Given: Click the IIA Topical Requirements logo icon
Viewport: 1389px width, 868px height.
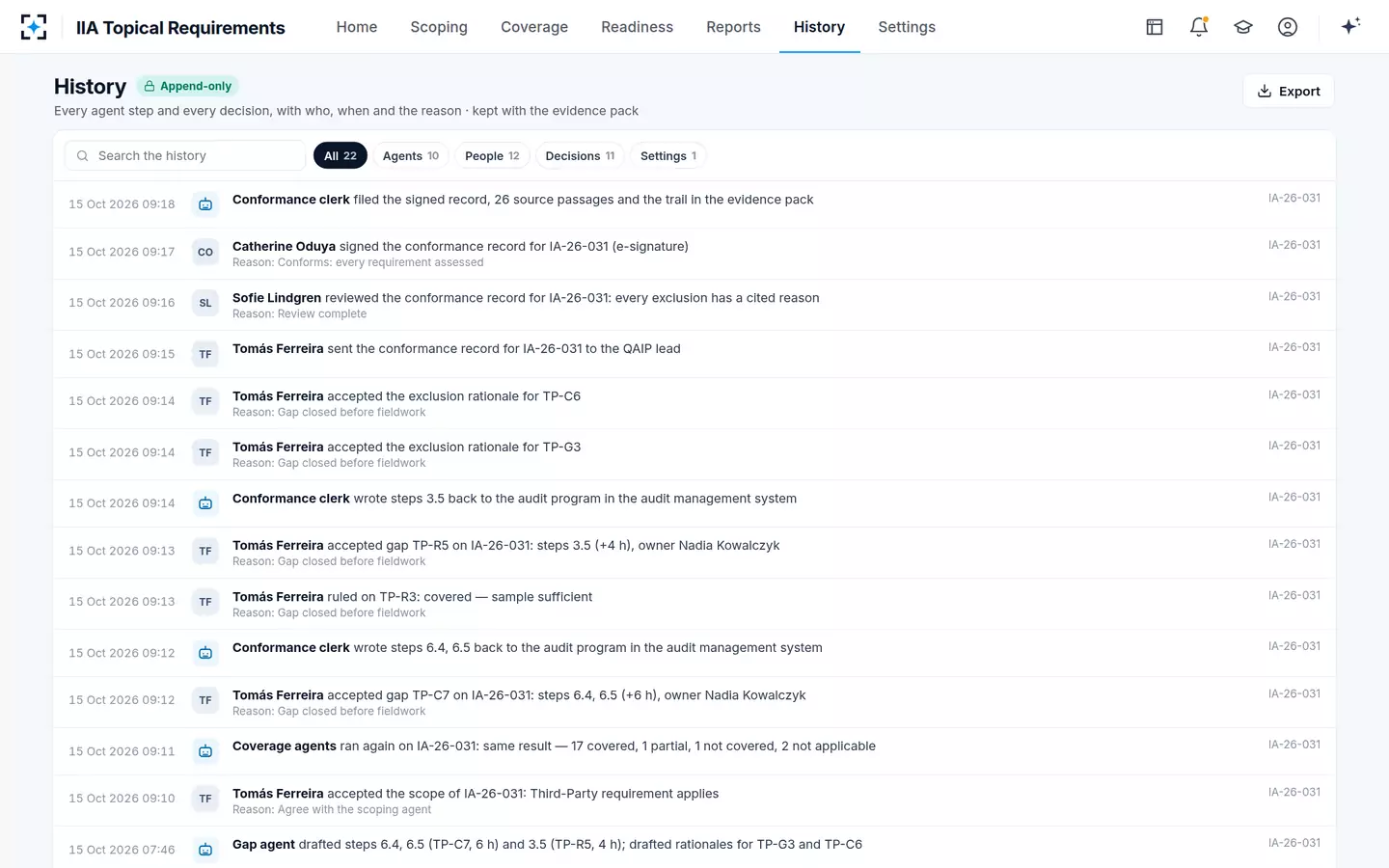Looking at the screenshot, I should [34, 27].
